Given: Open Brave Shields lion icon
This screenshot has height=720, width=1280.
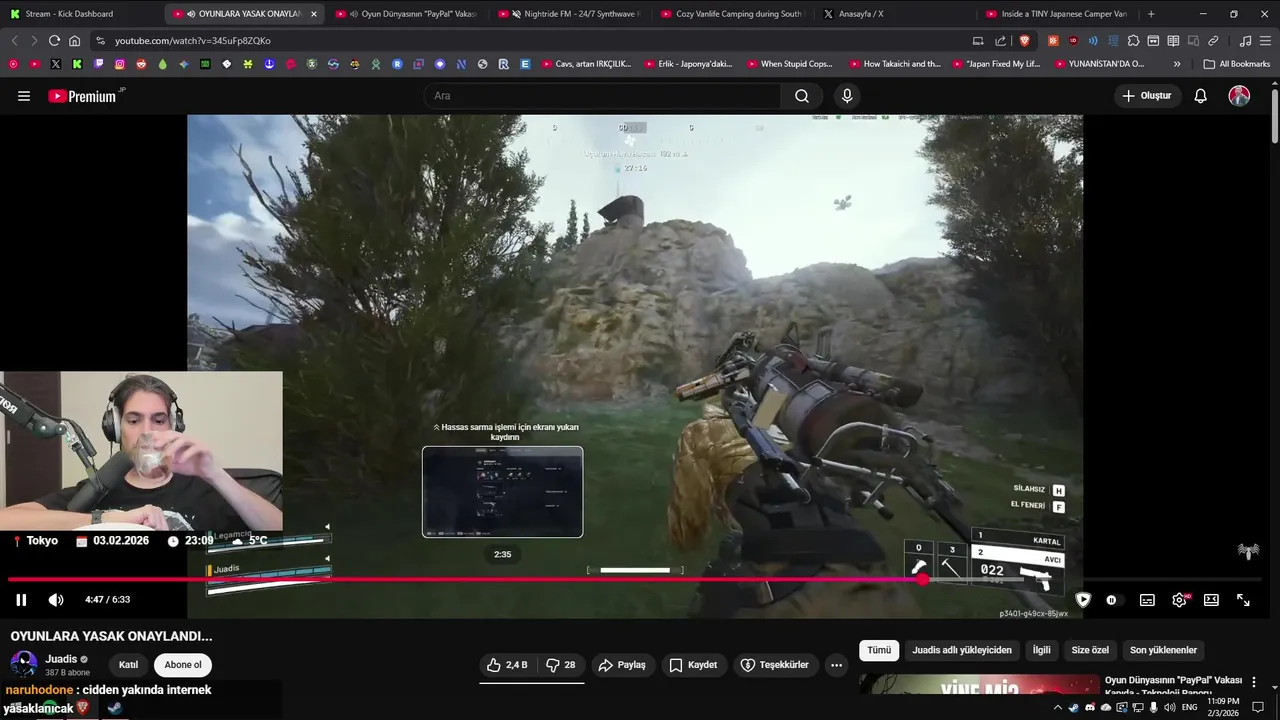Looking at the screenshot, I should [x=1024, y=41].
